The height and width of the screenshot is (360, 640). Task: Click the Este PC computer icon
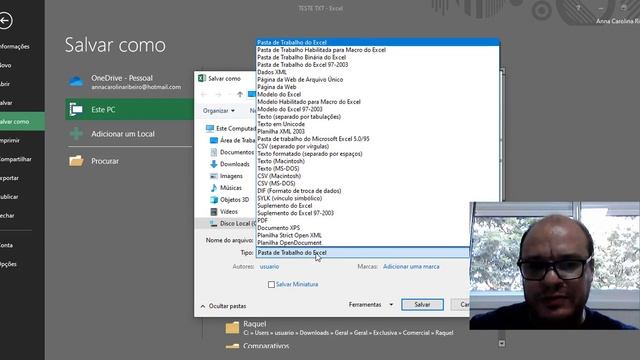point(76,109)
